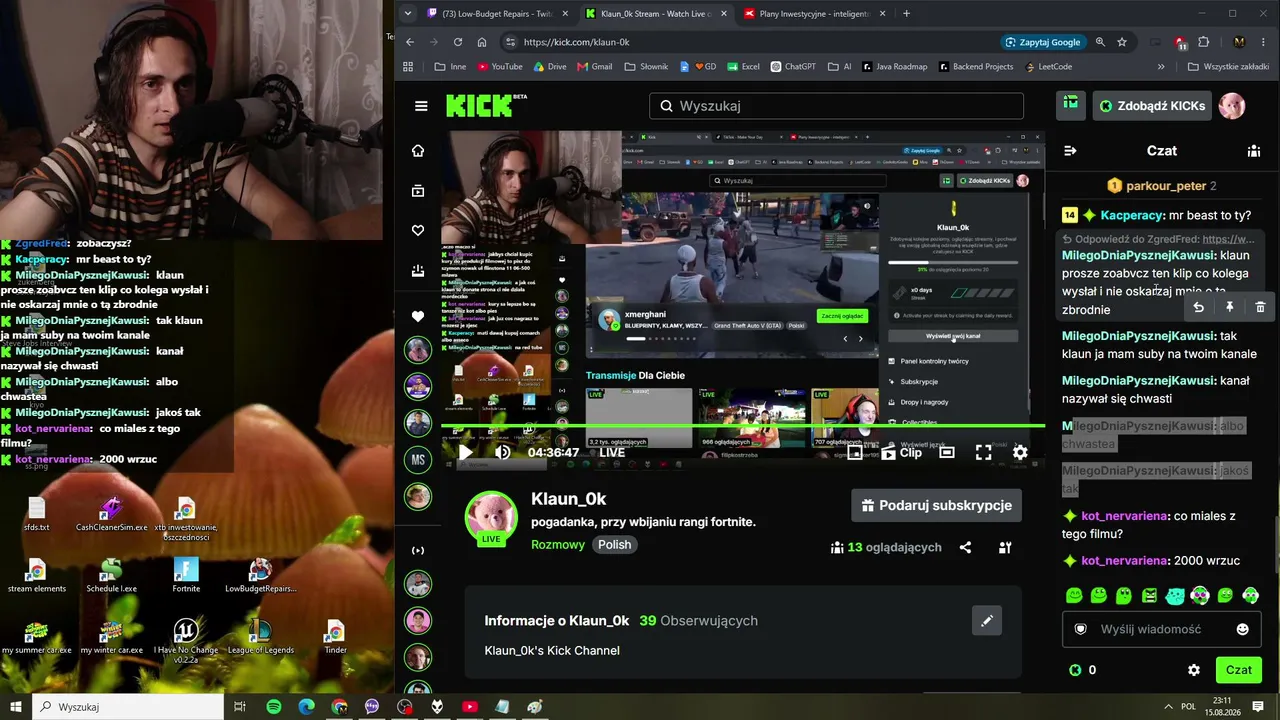Open chat identity shield icon
Image resolution: width=1280 pixels, height=720 pixels.
tap(1080, 629)
